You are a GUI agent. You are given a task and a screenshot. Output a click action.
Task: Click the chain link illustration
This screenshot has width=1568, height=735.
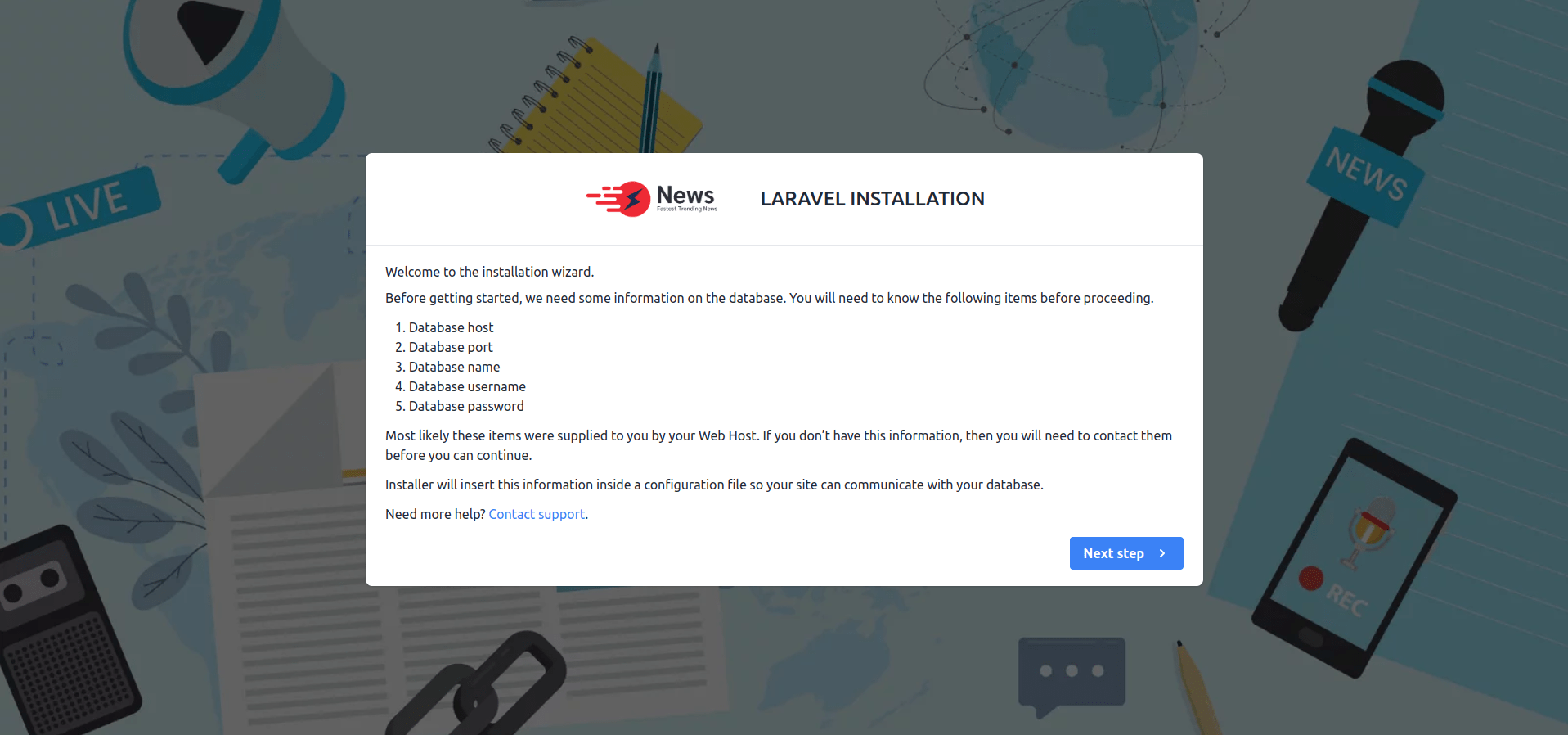(x=483, y=688)
